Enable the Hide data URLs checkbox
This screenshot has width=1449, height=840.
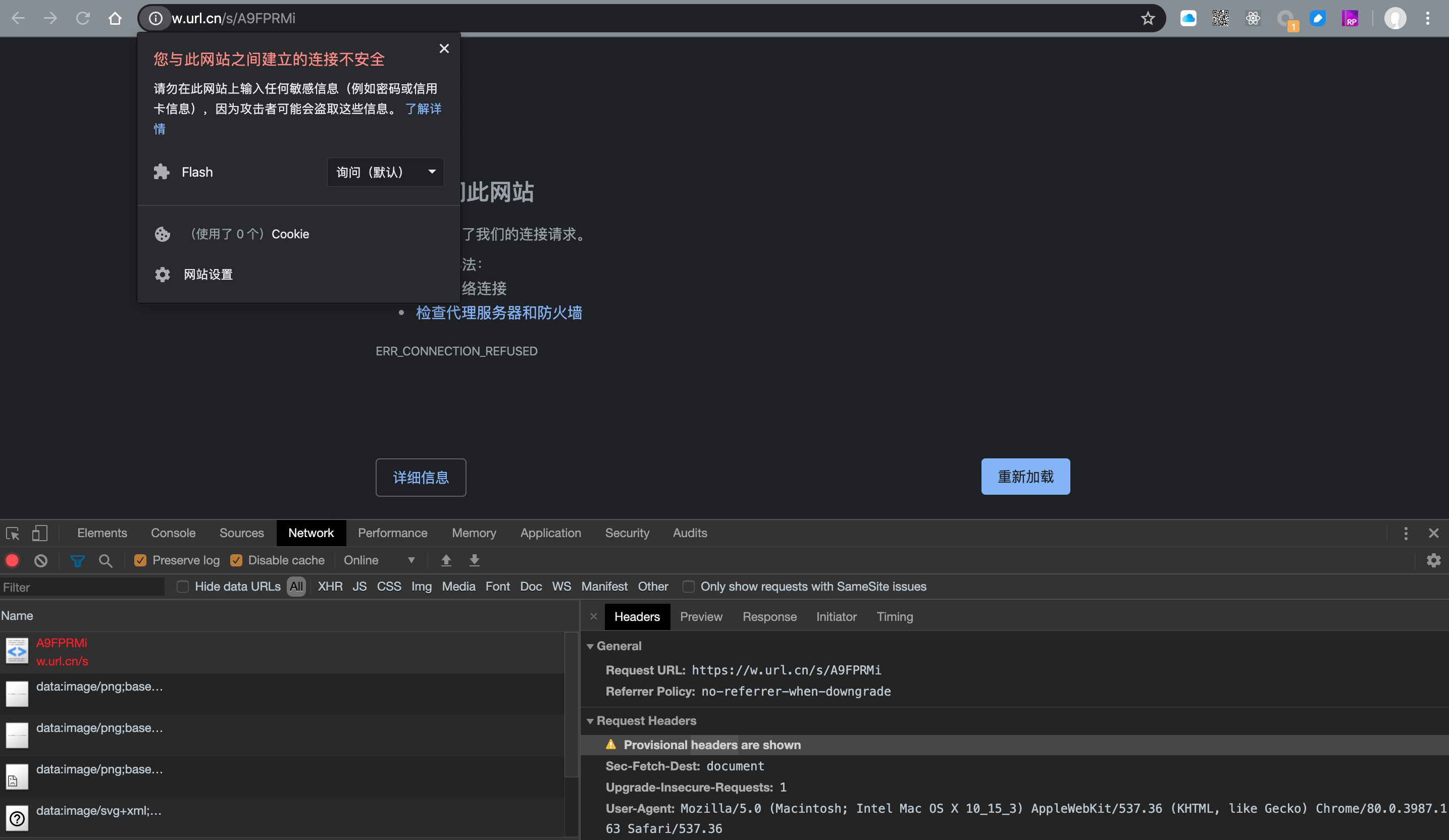183,587
